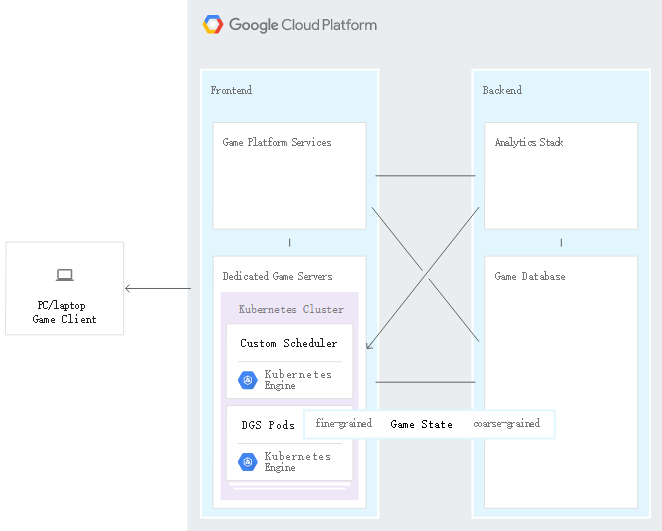
Task: Click the Game State label
Action: coord(421,424)
